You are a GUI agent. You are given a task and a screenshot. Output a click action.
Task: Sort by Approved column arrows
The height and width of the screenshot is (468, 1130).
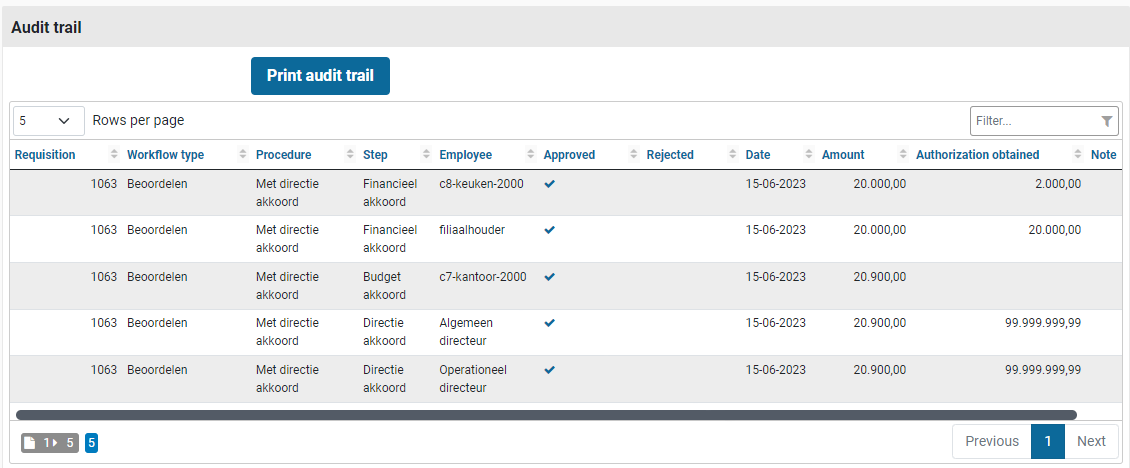click(x=634, y=155)
